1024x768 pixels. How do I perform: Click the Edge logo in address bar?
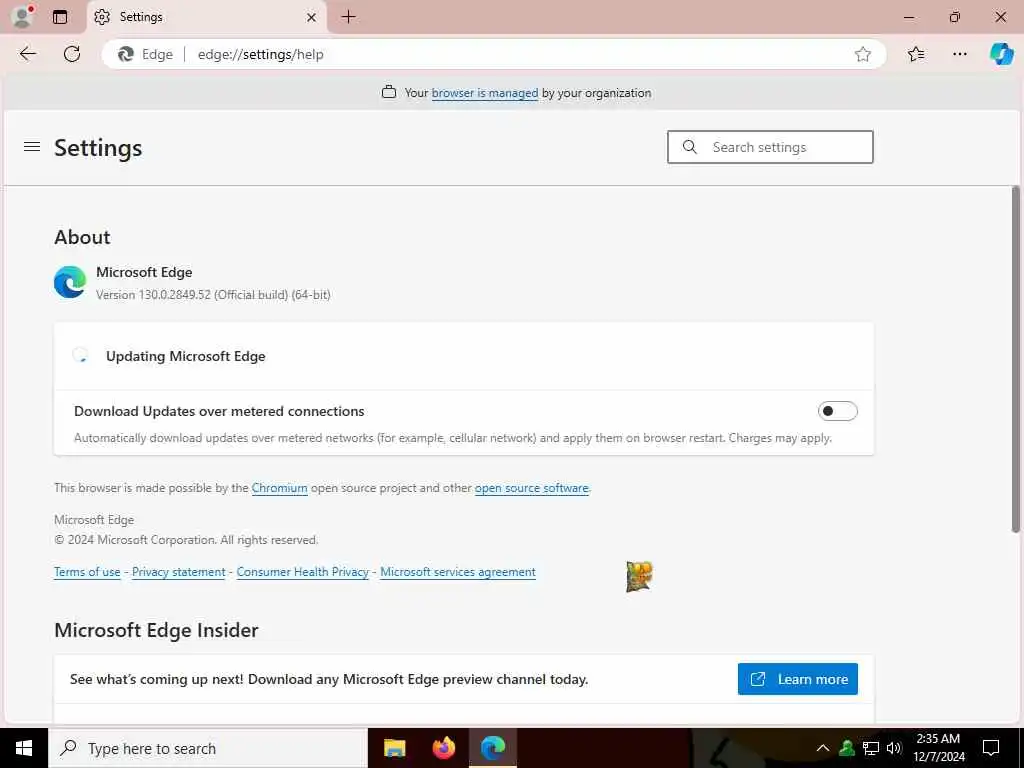click(125, 54)
